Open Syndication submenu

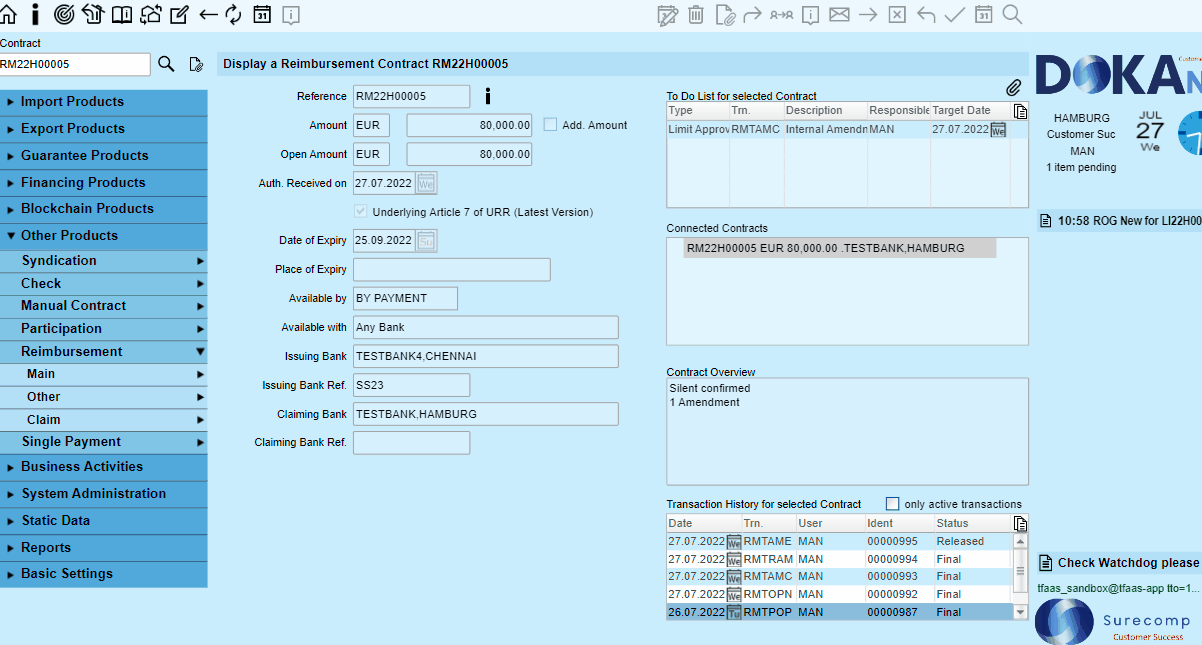pyautogui.click(x=104, y=261)
